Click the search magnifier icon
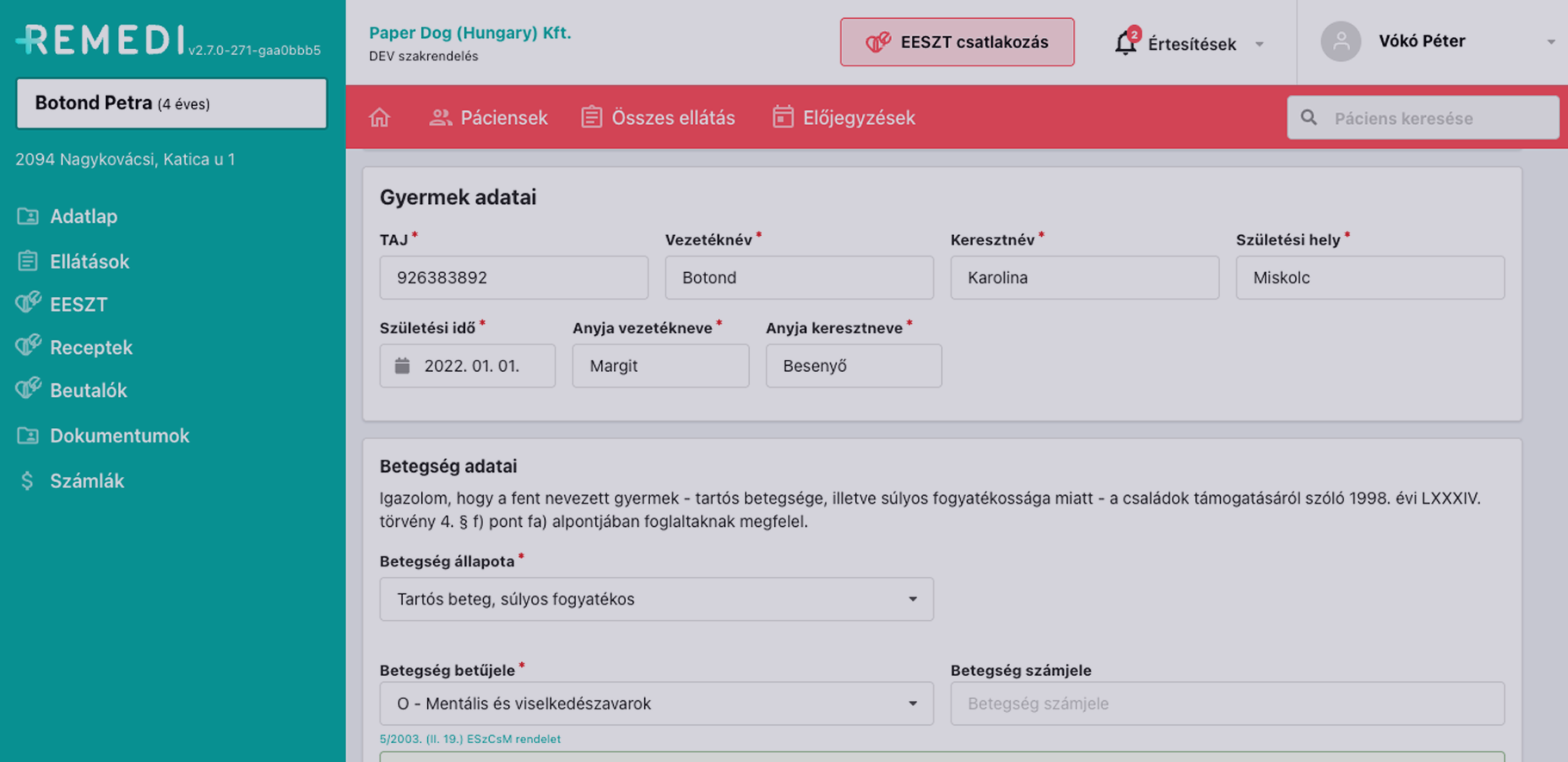The image size is (1568, 762). [x=1309, y=118]
